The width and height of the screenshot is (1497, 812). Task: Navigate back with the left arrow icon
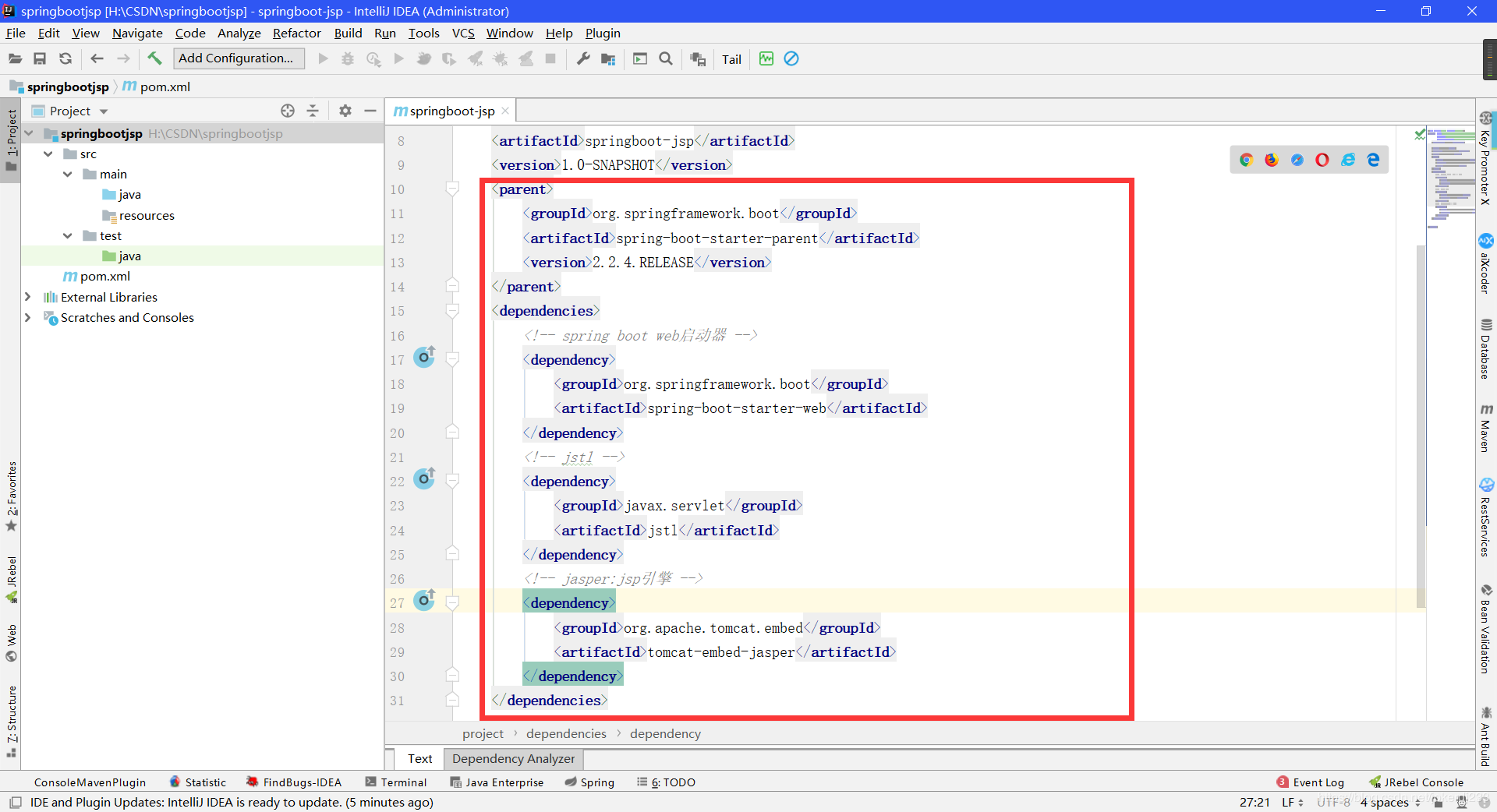click(x=97, y=58)
